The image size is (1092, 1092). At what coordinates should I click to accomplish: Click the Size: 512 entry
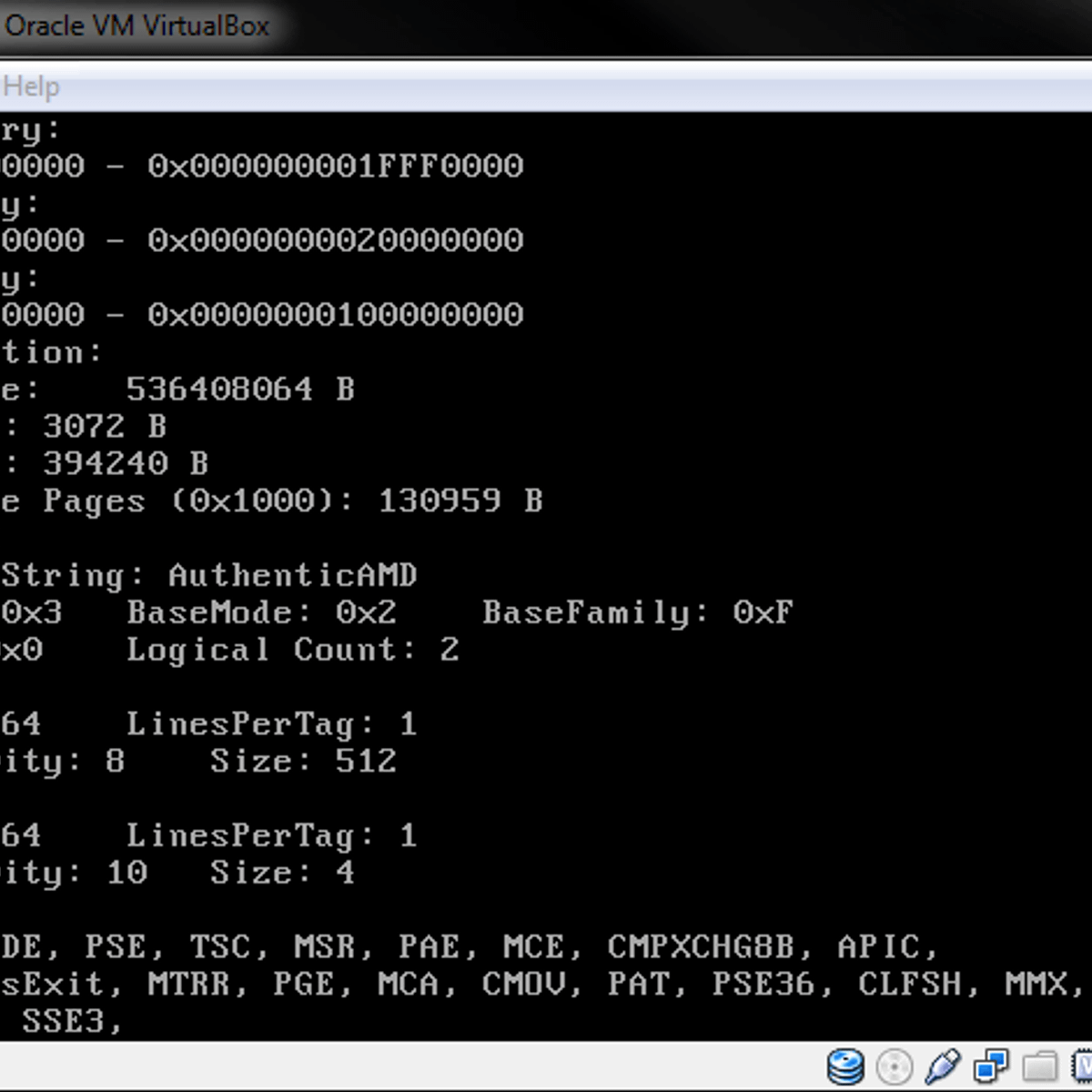(303, 762)
